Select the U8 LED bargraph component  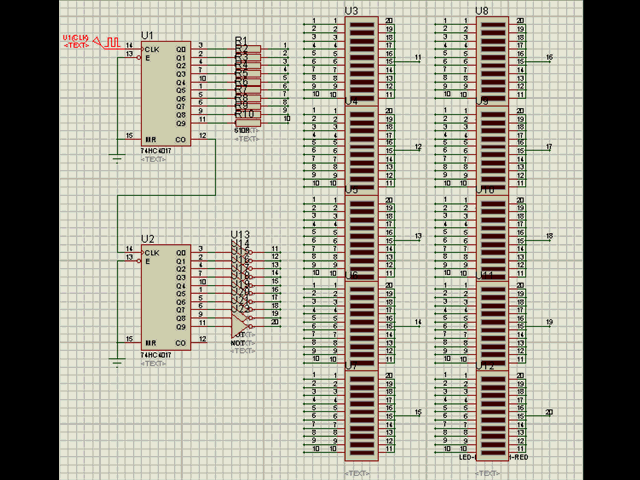(493, 60)
